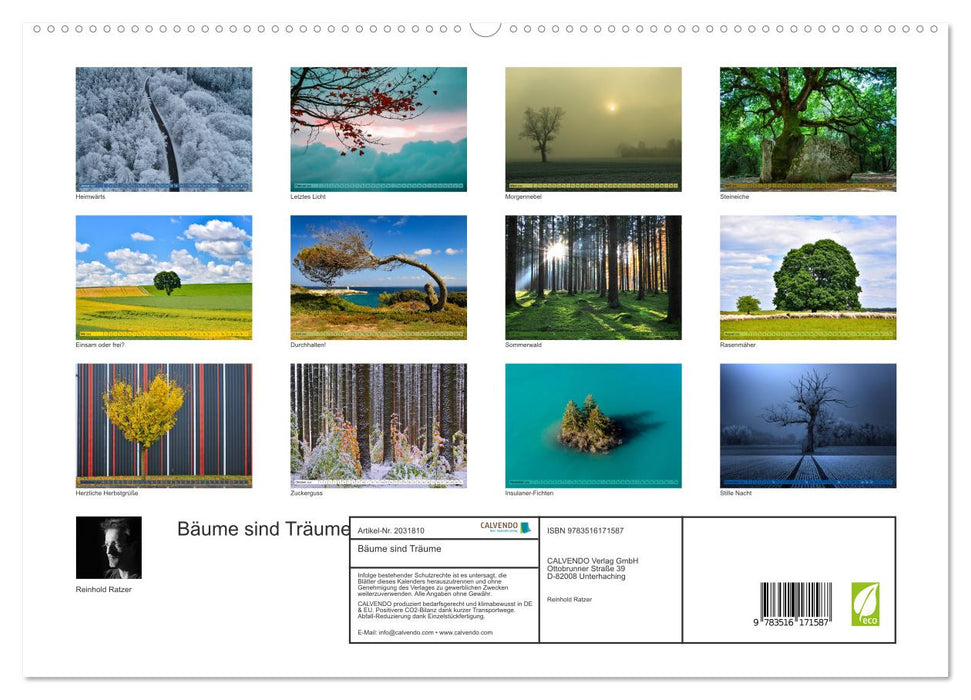Screen dimensions: 971x700
Task: Click the info@calvendo.com email address
Action: point(405,631)
